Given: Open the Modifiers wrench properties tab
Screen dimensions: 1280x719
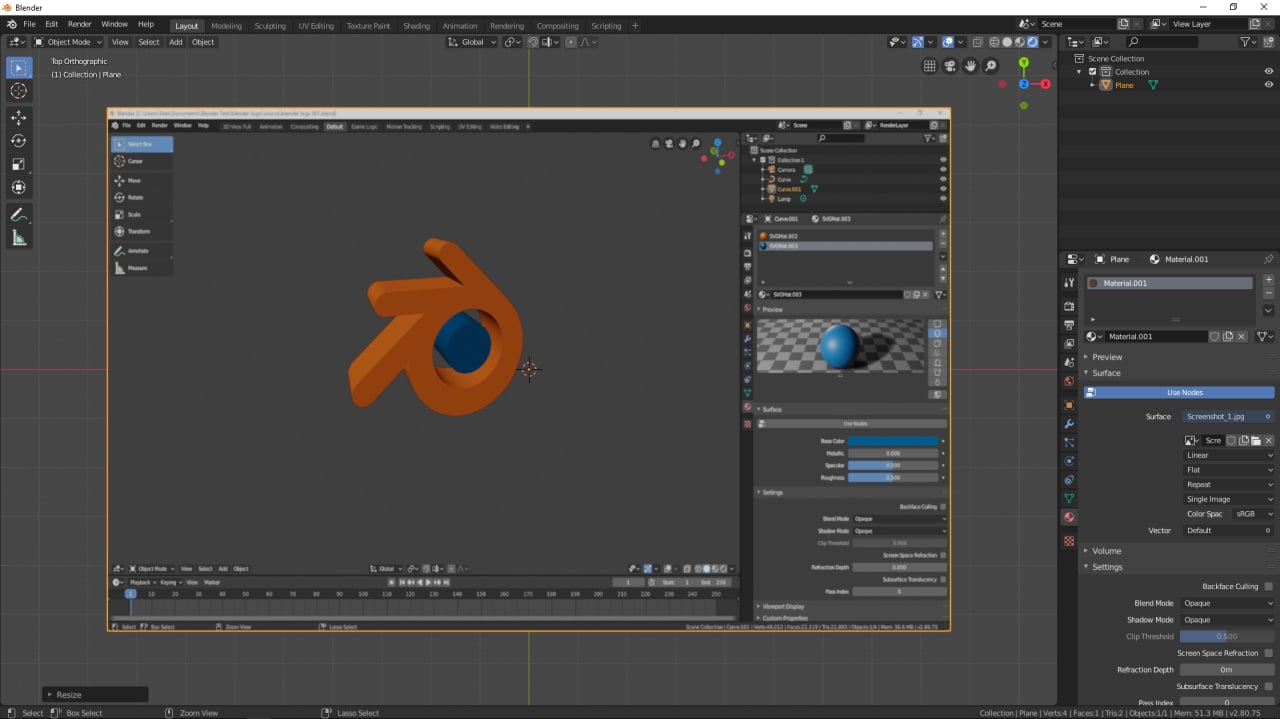Looking at the screenshot, I should (x=1069, y=424).
